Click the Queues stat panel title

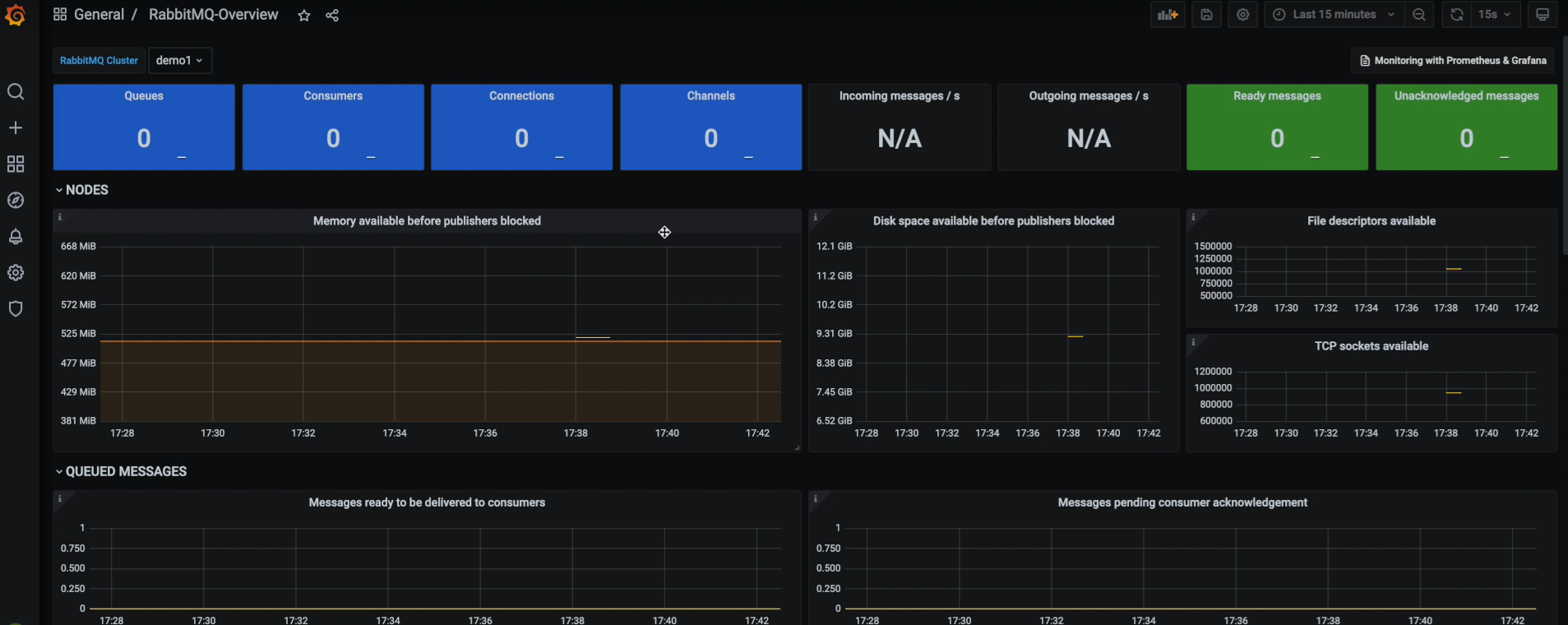click(144, 95)
